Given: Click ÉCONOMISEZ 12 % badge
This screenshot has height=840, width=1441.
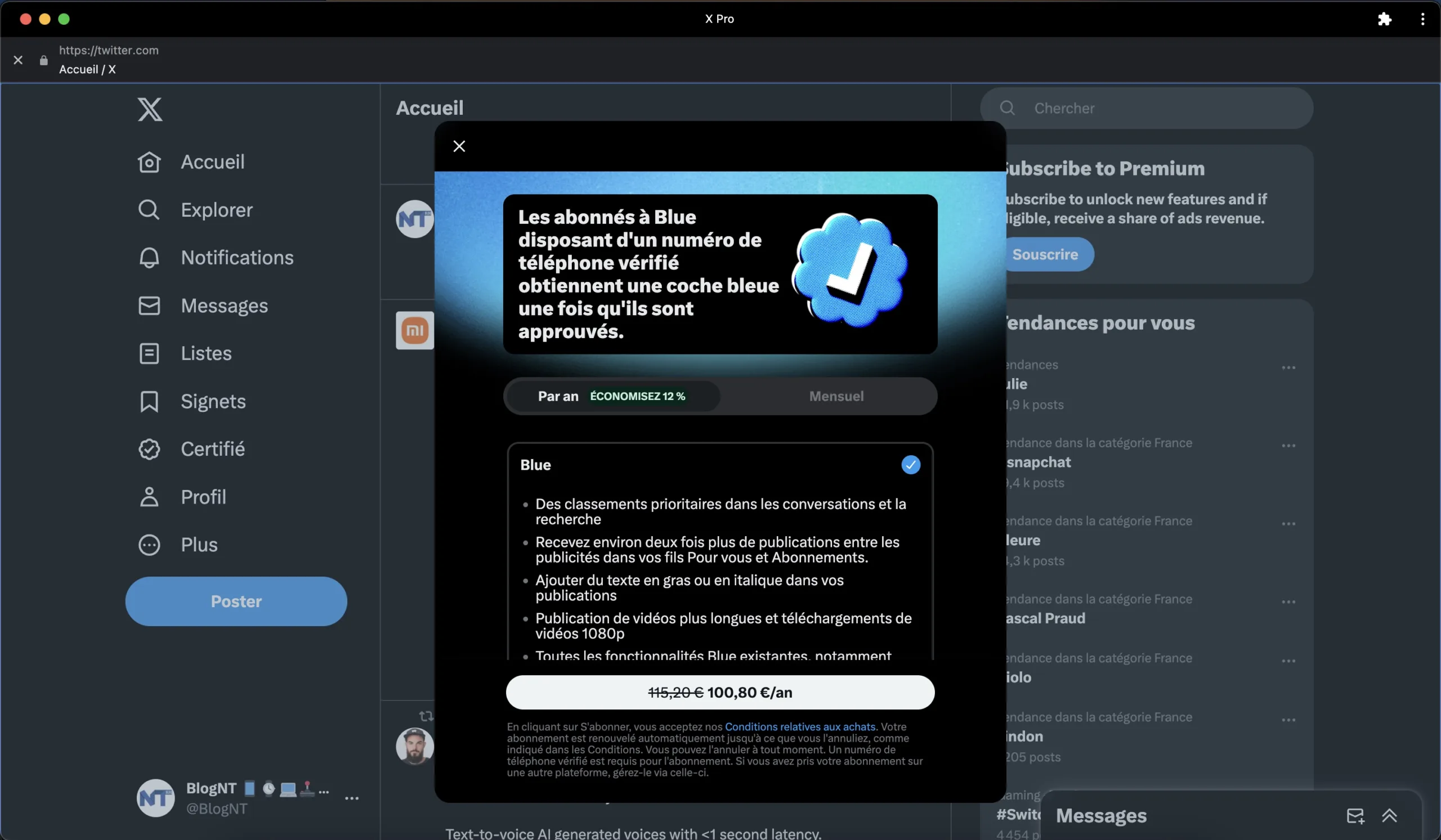Looking at the screenshot, I should pyautogui.click(x=637, y=396).
